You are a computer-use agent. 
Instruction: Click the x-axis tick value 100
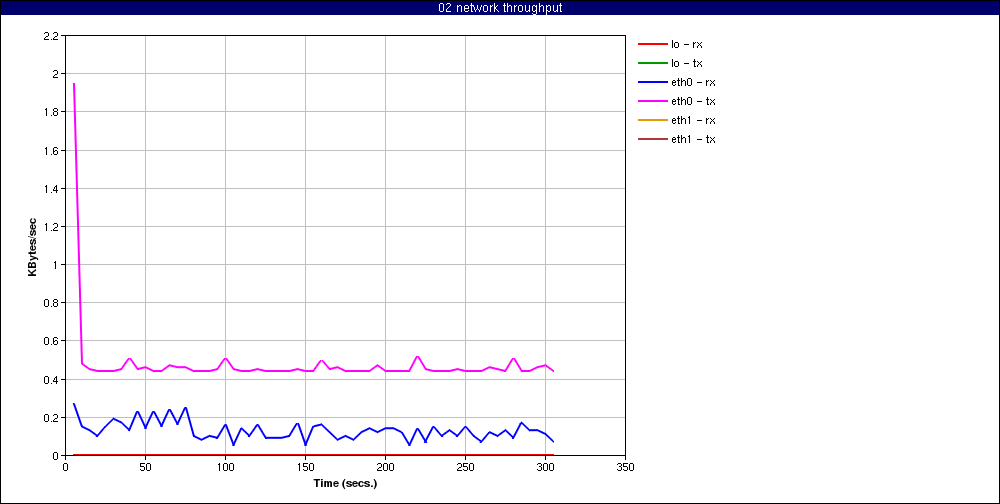[225, 467]
